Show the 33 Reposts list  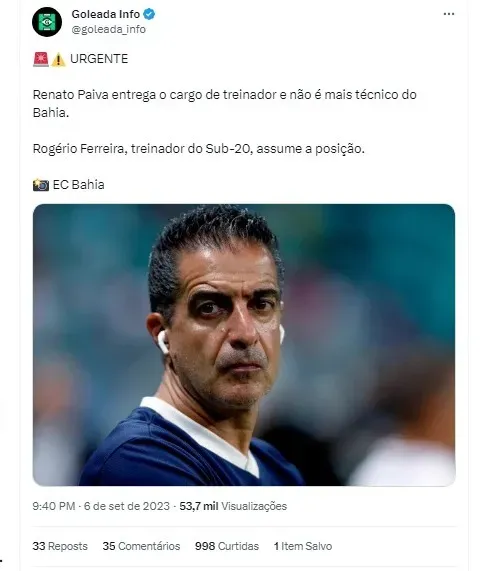(60, 546)
